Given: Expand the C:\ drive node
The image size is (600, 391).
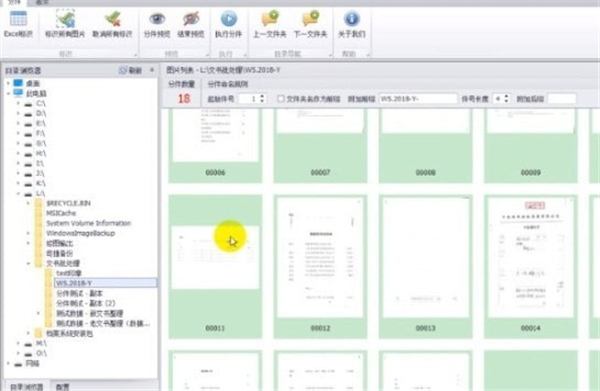Looking at the screenshot, I should [18, 103].
